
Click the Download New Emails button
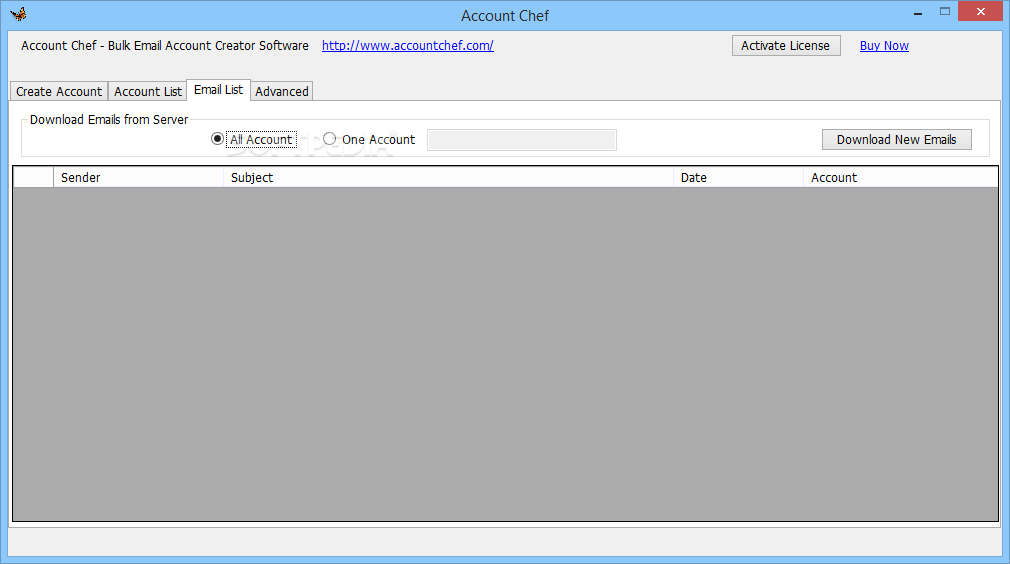896,140
